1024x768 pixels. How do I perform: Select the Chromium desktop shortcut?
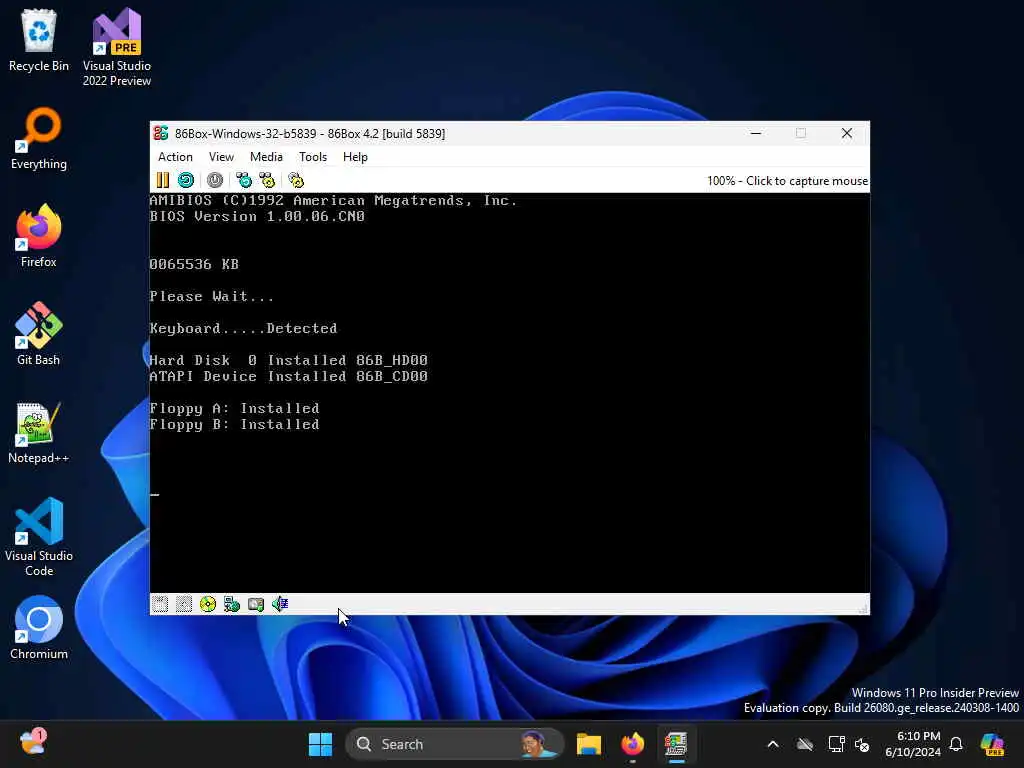tap(39, 628)
